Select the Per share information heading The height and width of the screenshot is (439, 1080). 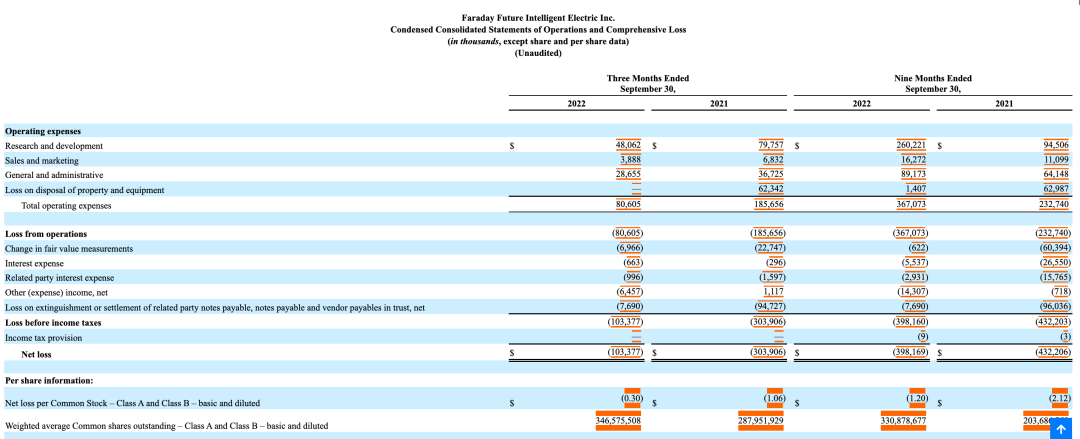coord(49,380)
